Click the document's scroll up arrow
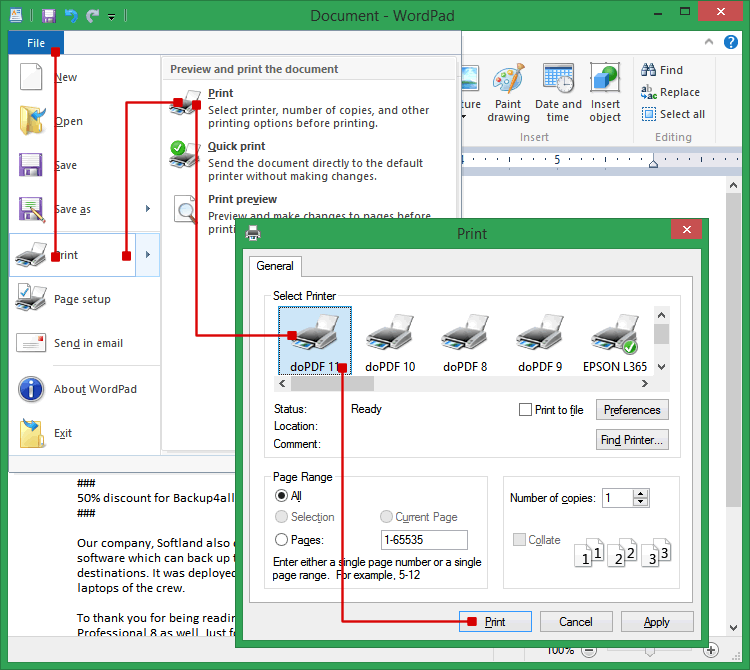750x670 pixels. [733, 185]
